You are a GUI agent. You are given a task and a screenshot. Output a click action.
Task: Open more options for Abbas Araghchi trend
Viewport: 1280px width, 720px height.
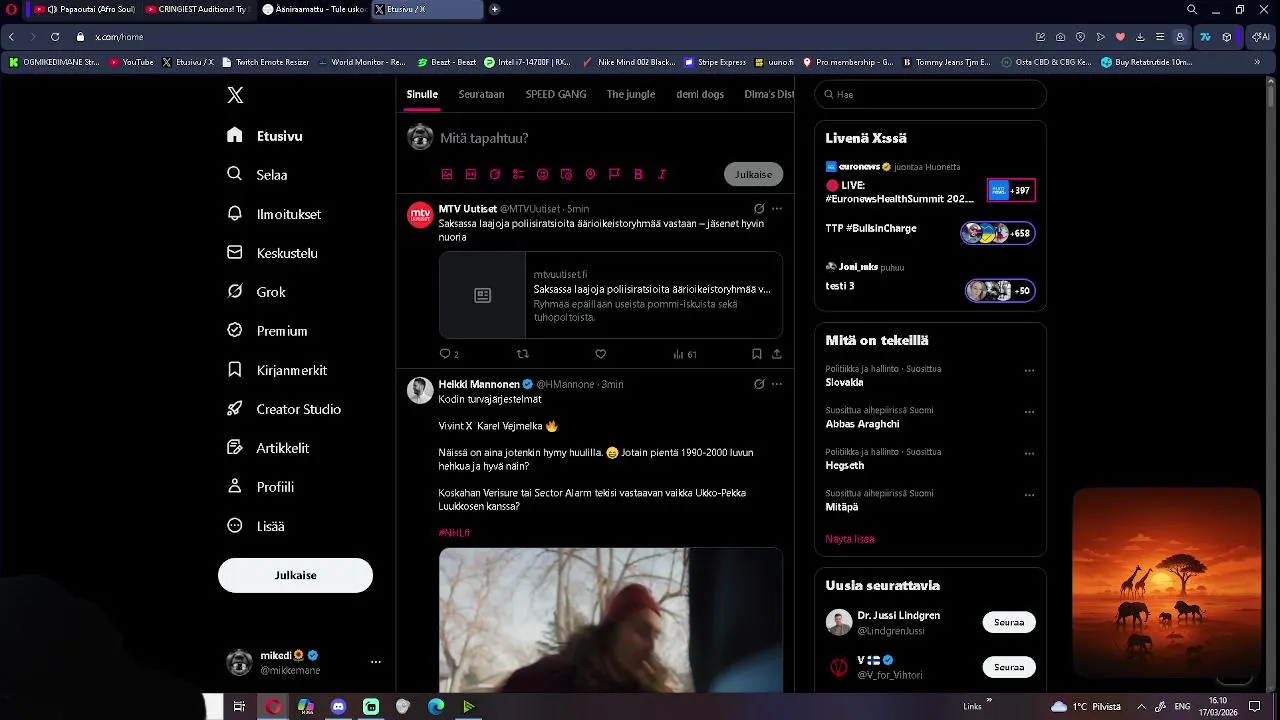tap(1029, 412)
